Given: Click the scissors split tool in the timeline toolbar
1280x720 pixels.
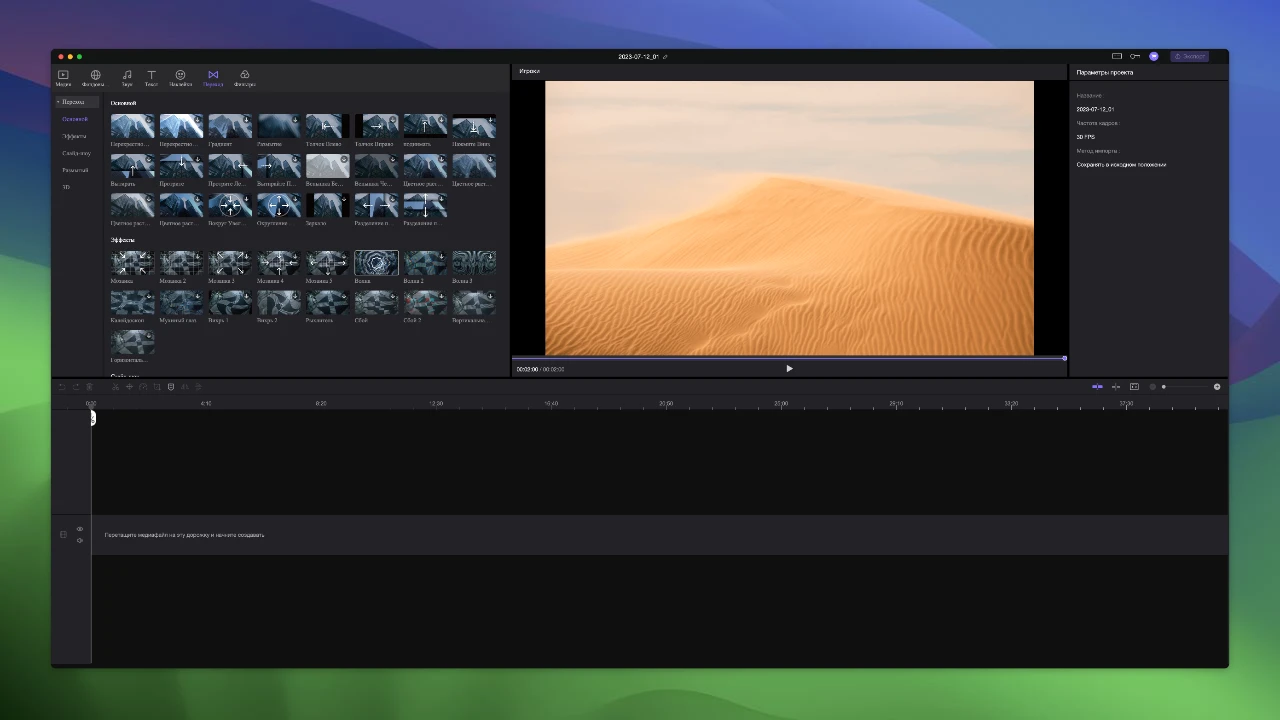Looking at the screenshot, I should pos(115,387).
